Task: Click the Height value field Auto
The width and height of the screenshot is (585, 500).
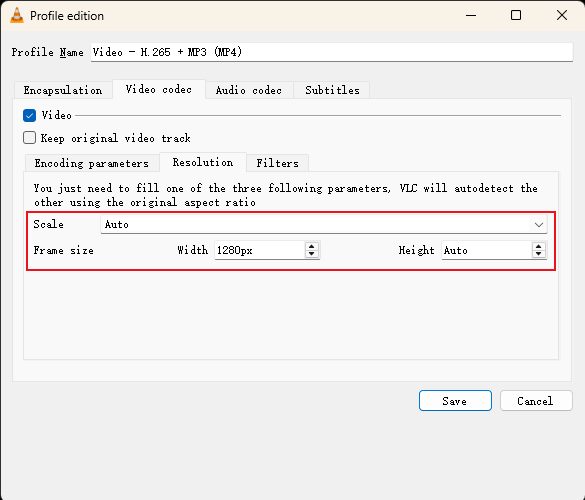Action: [x=487, y=250]
